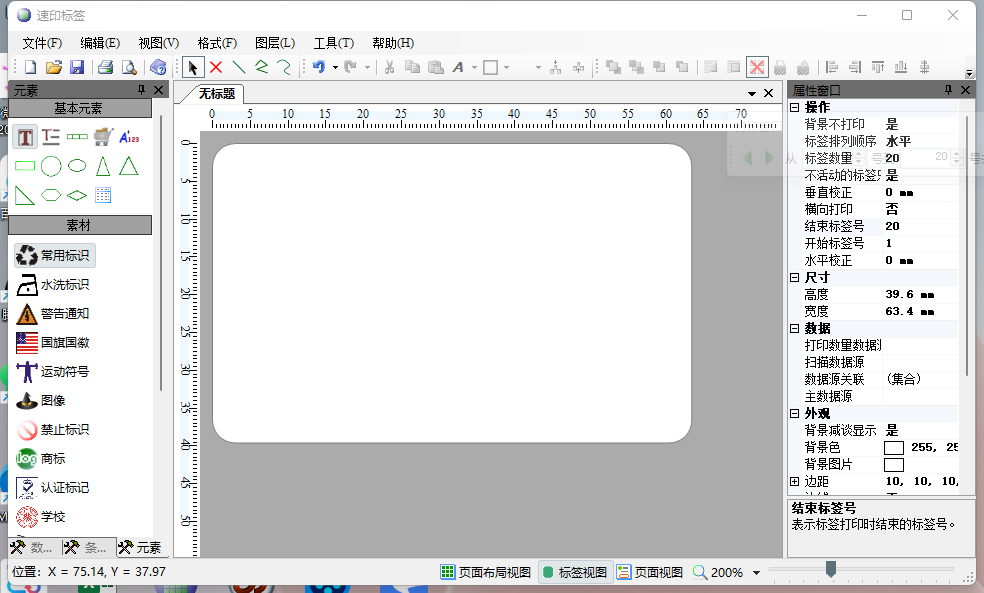Collapse the 外观 property group

click(x=794, y=414)
